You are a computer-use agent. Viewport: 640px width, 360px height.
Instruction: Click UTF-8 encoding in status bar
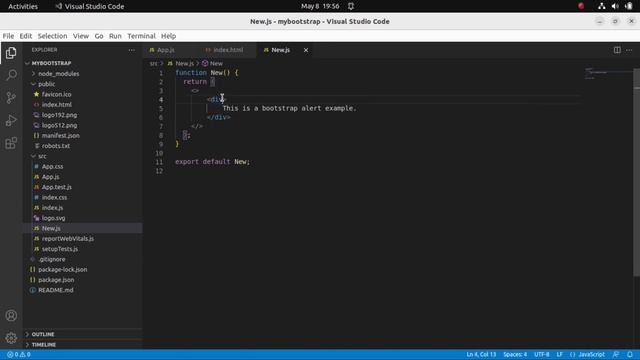542,354
